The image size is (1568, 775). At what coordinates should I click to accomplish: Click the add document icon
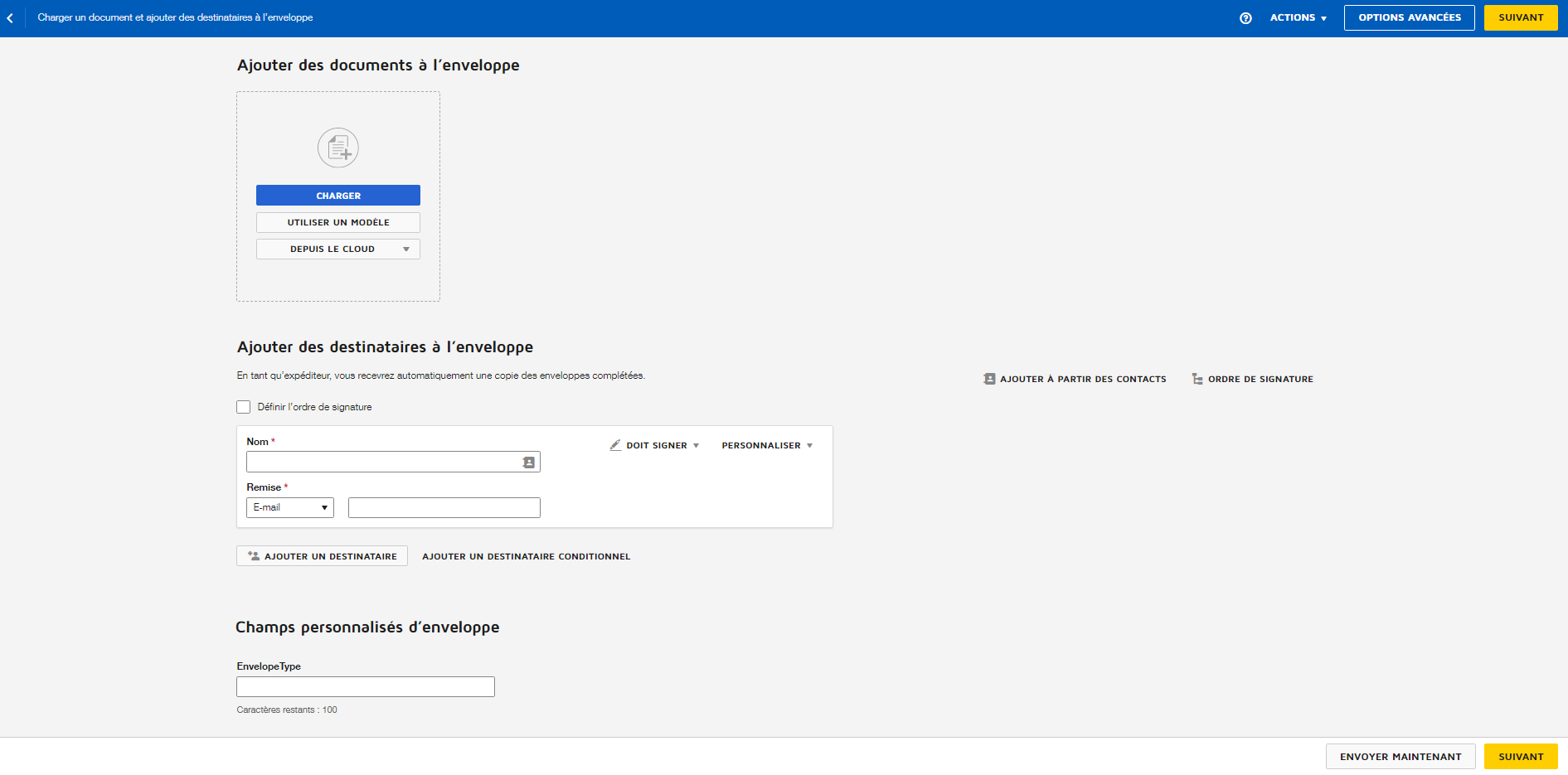(338, 148)
